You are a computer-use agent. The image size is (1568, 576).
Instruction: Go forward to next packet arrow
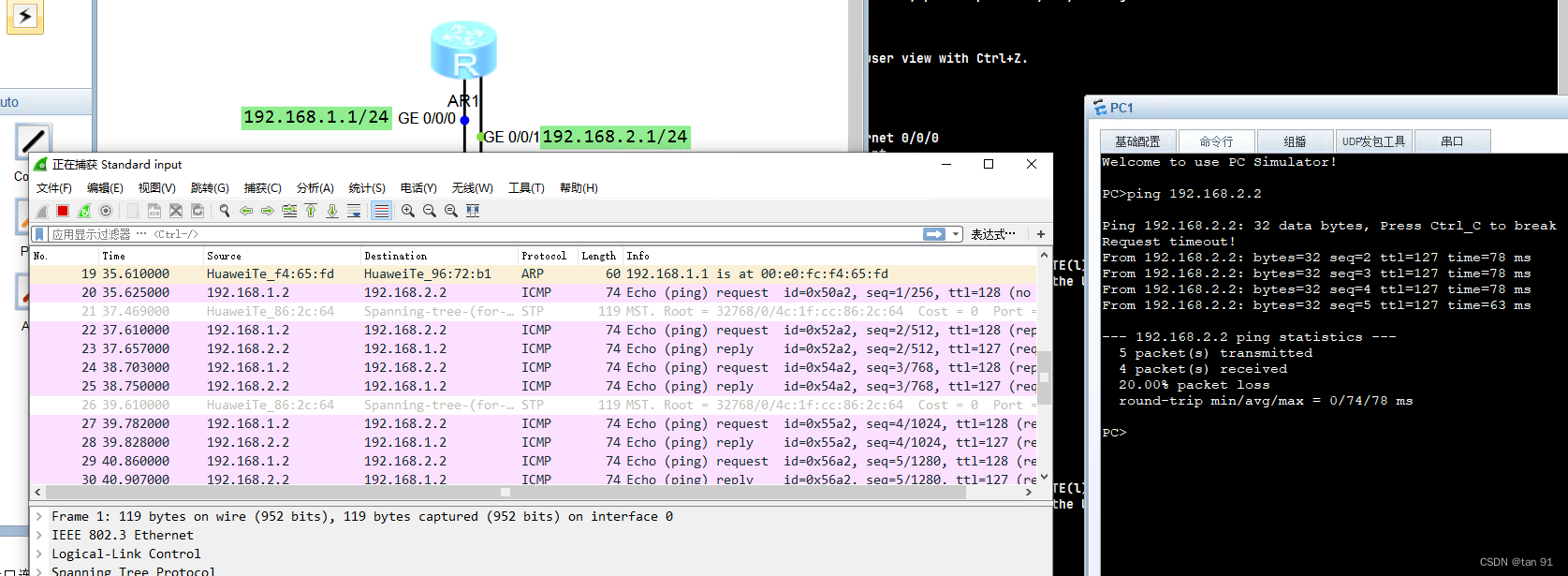point(268,211)
